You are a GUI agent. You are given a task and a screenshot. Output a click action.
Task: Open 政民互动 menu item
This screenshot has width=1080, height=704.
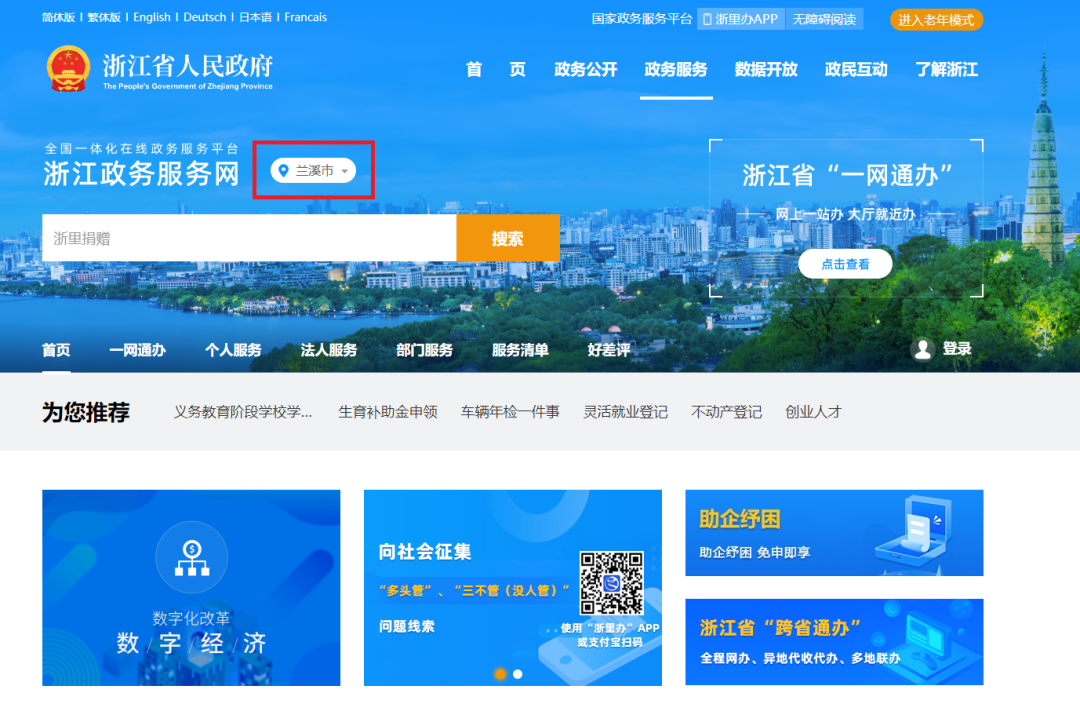click(x=856, y=69)
